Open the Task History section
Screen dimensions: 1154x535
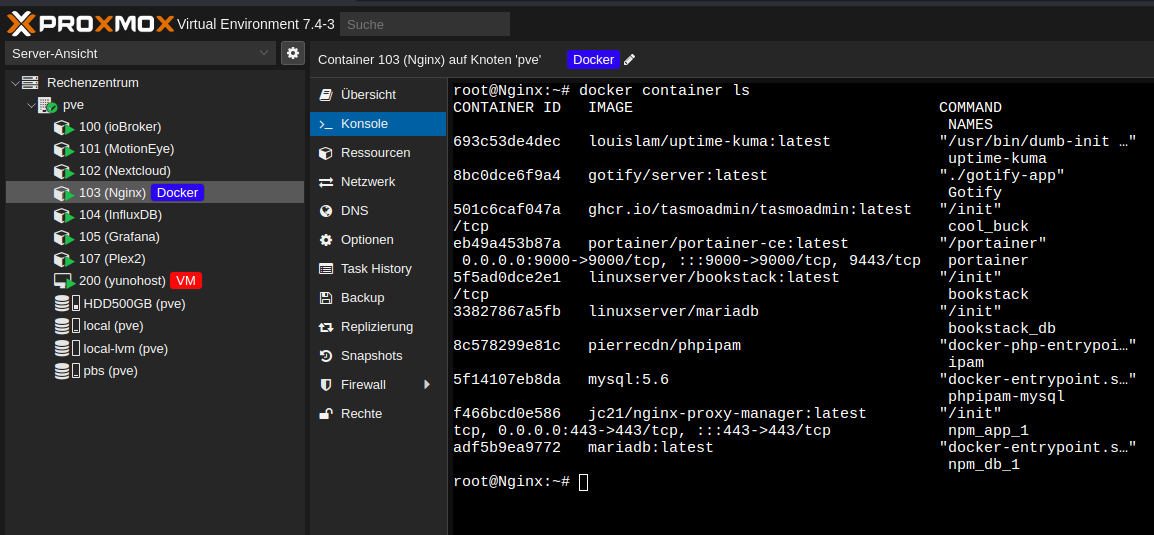pyautogui.click(x=378, y=269)
